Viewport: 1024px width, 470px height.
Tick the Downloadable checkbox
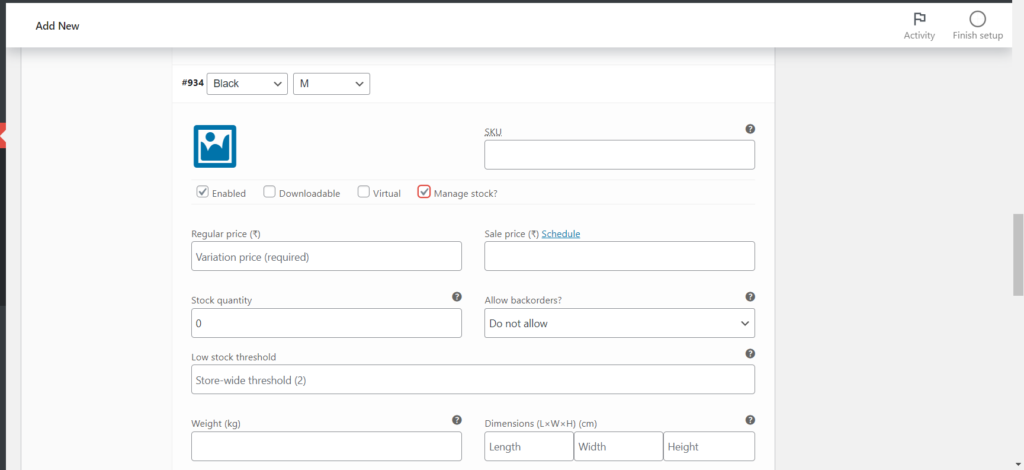tap(269, 192)
